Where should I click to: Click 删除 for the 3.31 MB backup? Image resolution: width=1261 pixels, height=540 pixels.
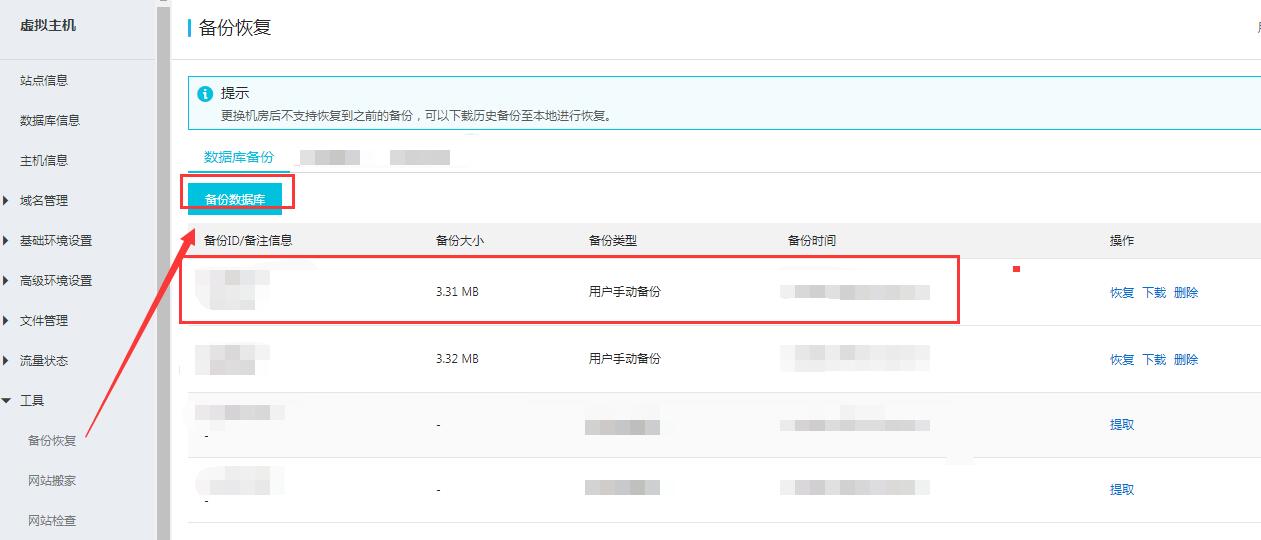[1186, 293]
